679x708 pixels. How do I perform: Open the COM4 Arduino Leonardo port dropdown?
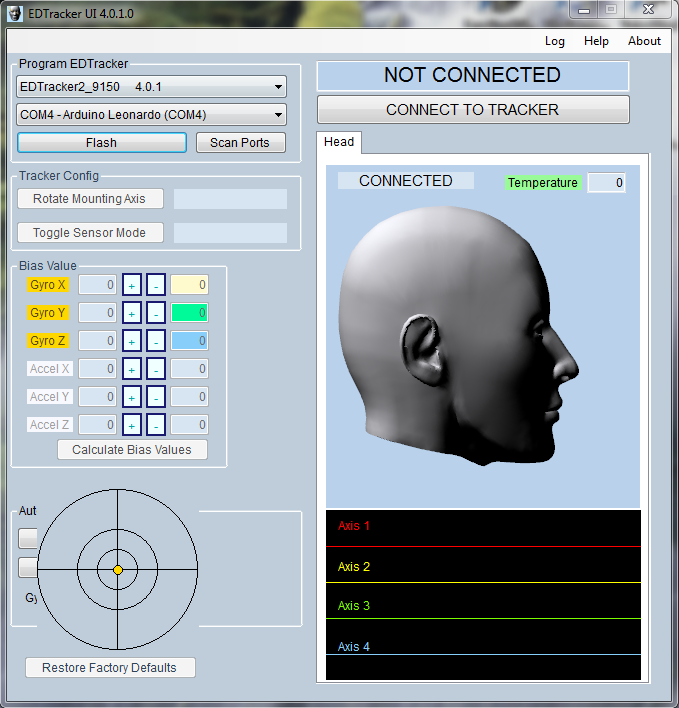151,115
